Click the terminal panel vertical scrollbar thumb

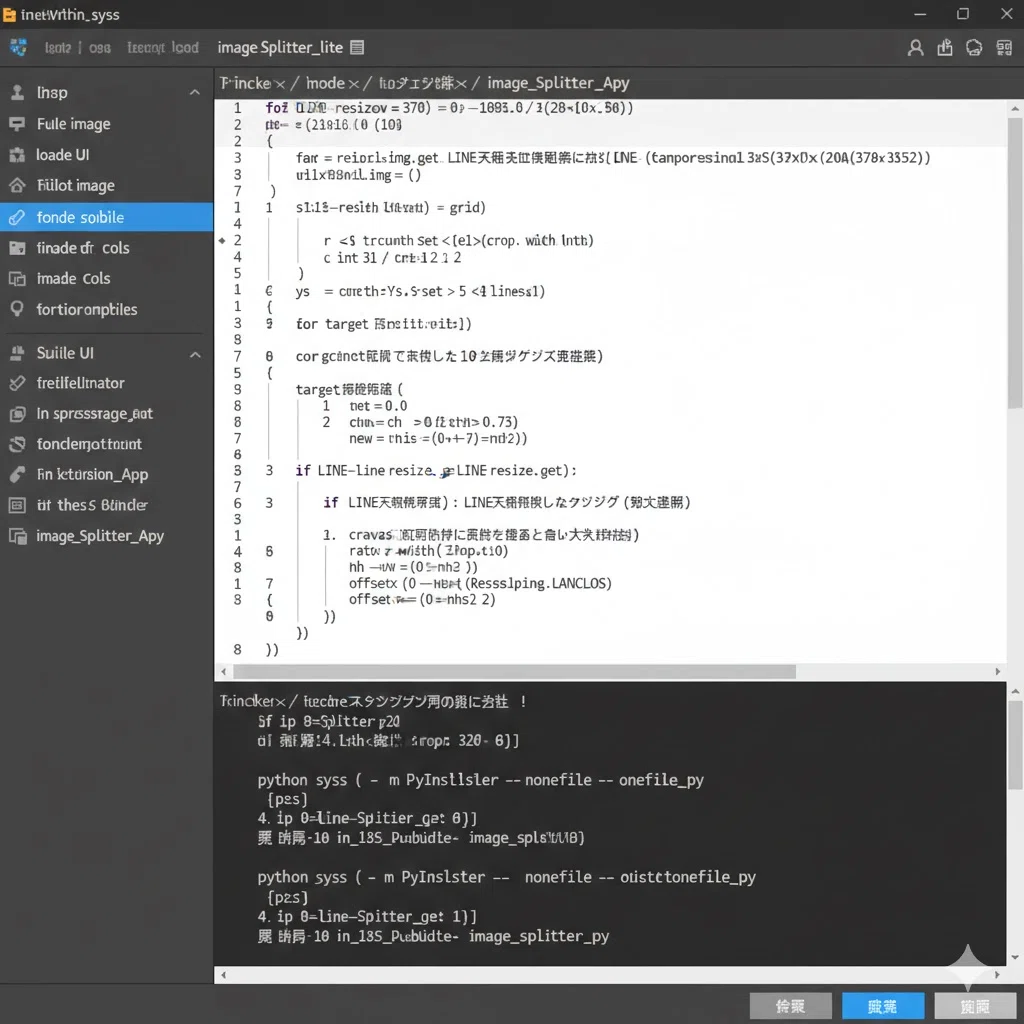coord(1015,745)
